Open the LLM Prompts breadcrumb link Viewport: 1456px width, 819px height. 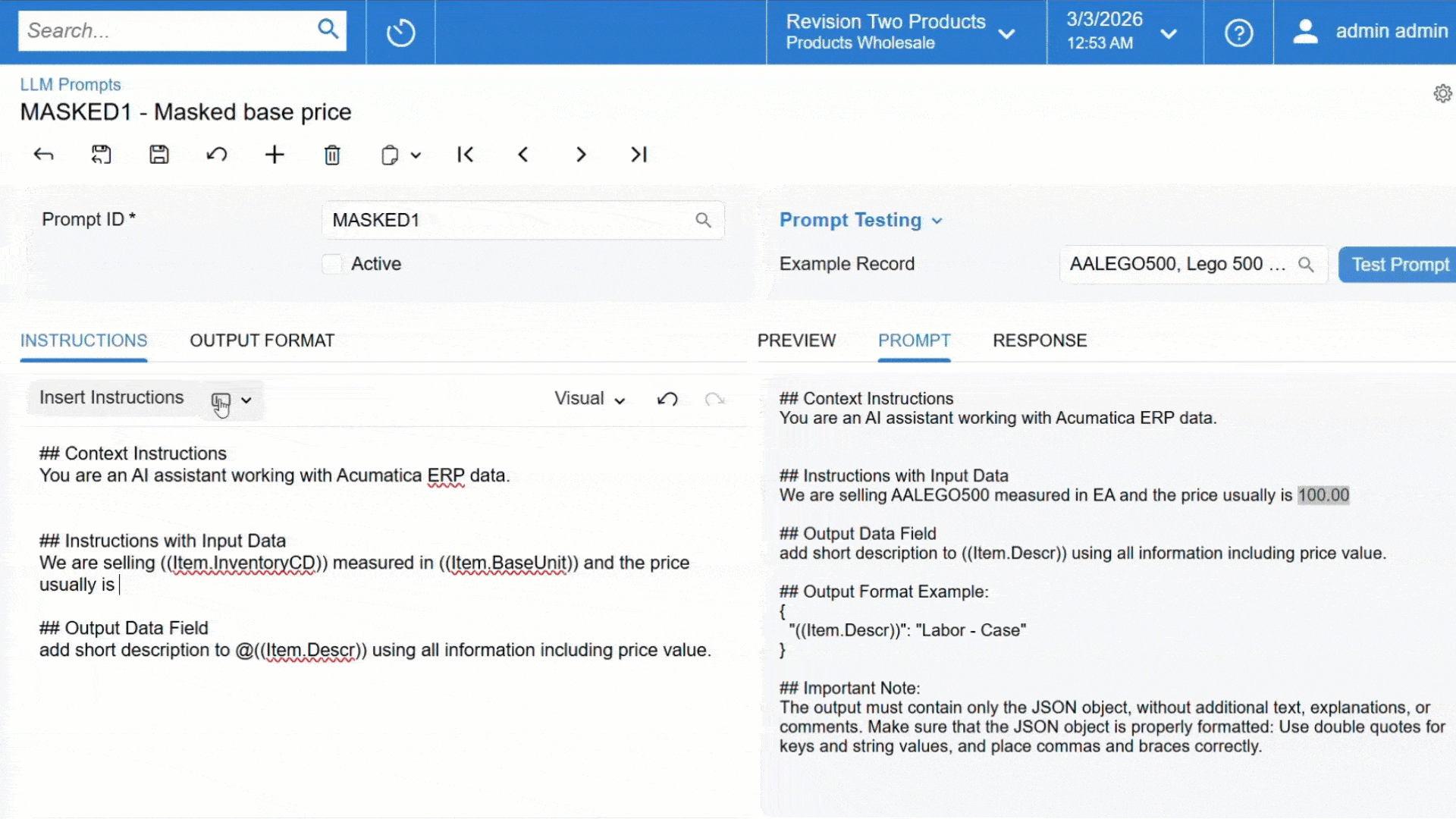tap(71, 84)
